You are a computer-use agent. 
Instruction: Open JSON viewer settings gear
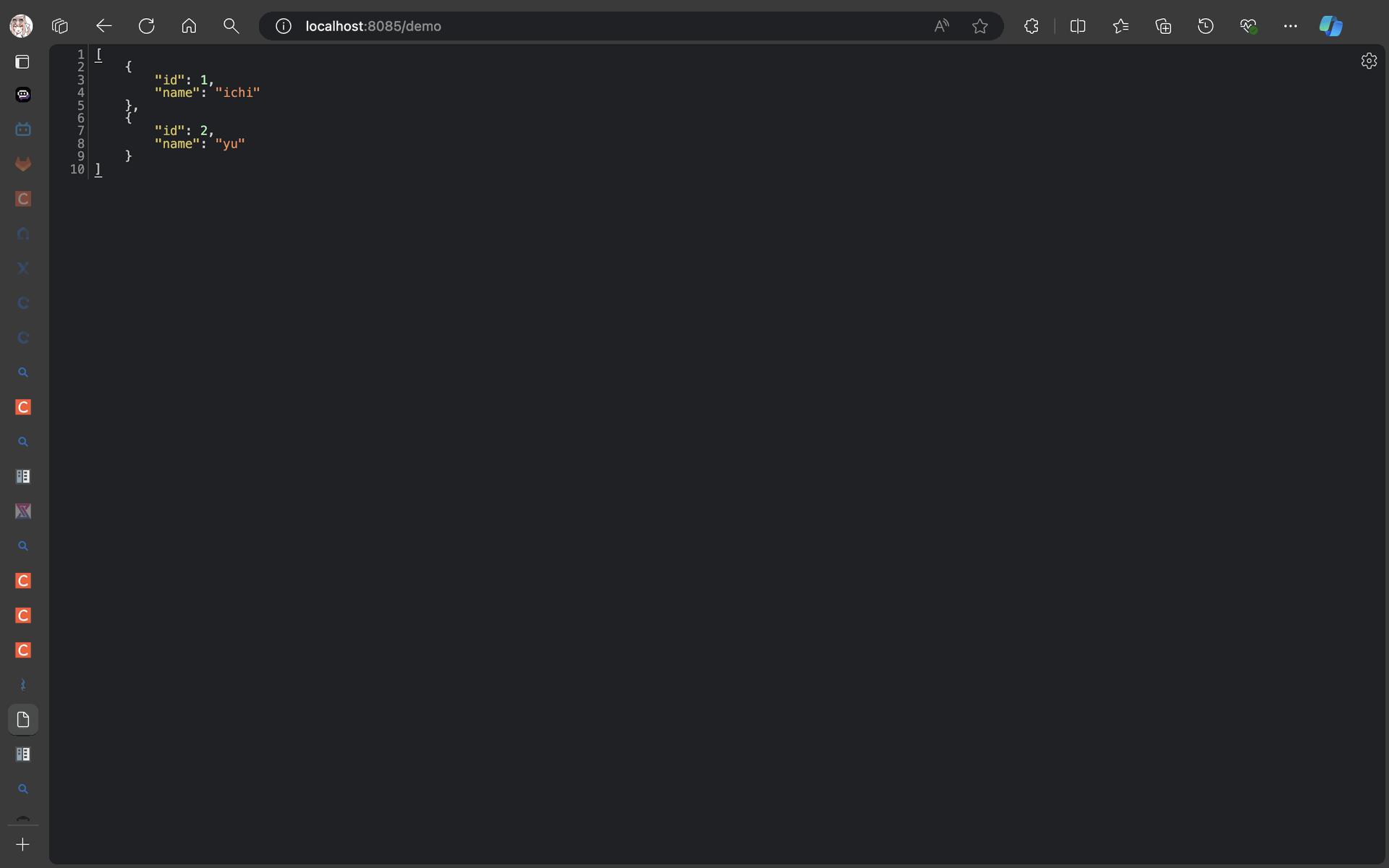tap(1369, 61)
